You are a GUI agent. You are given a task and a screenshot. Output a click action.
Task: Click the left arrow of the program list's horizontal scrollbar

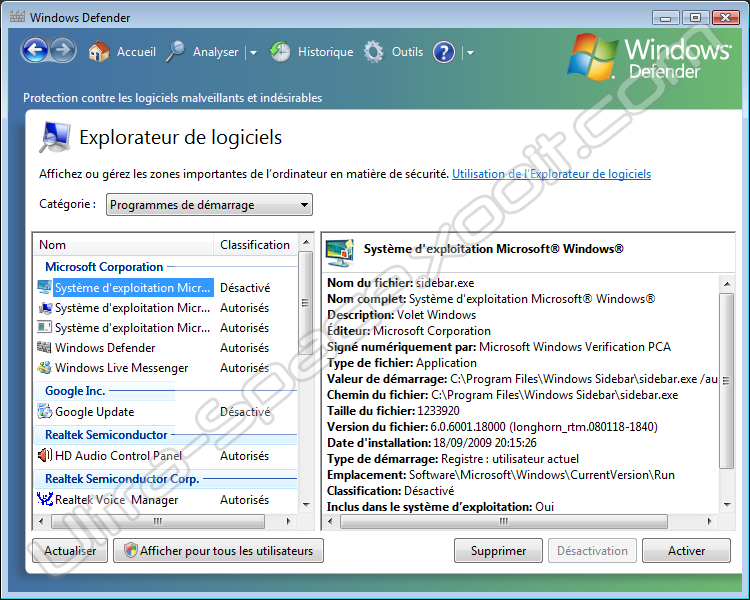(41, 521)
